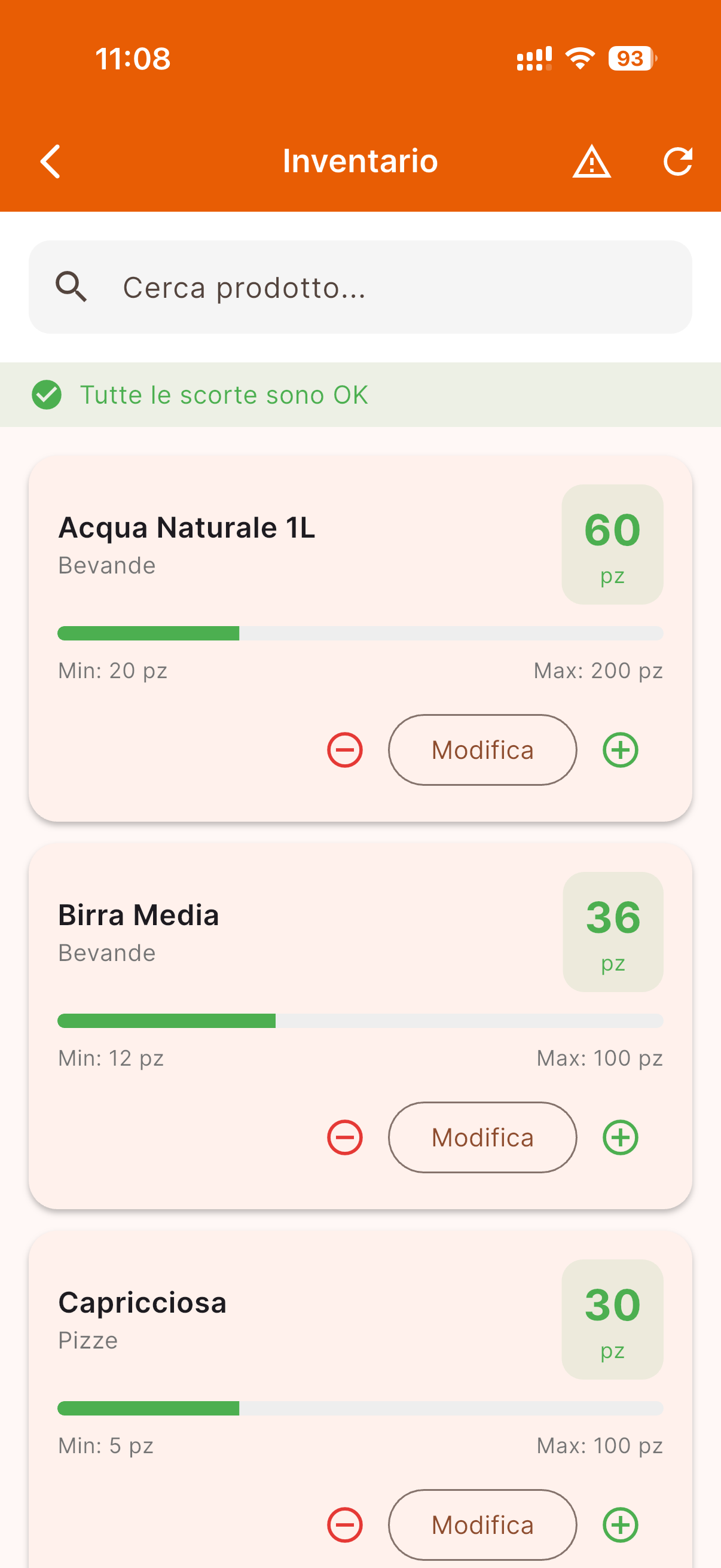Click the Acqua Naturale stock progress bar
Viewport: 721px width, 1568px height.
[x=360, y=634]
